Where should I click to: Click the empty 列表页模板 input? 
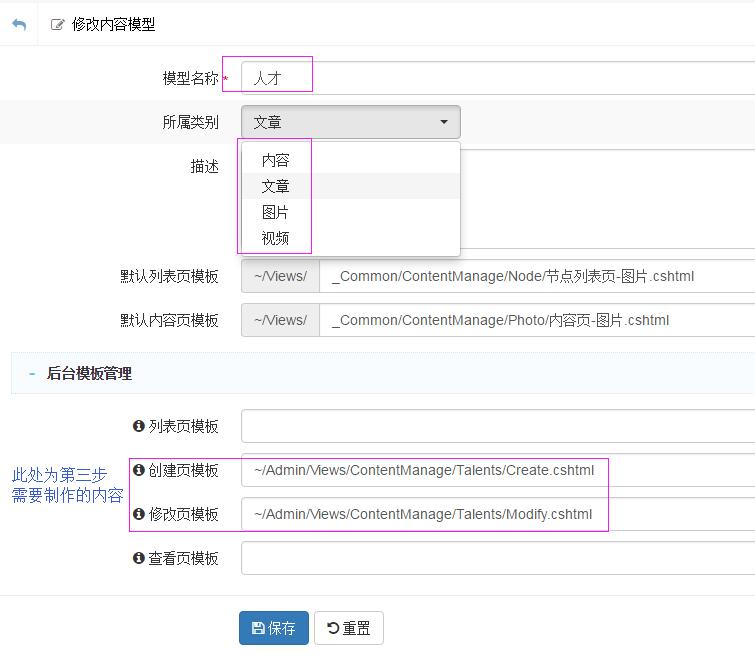[x=498, y=426]
